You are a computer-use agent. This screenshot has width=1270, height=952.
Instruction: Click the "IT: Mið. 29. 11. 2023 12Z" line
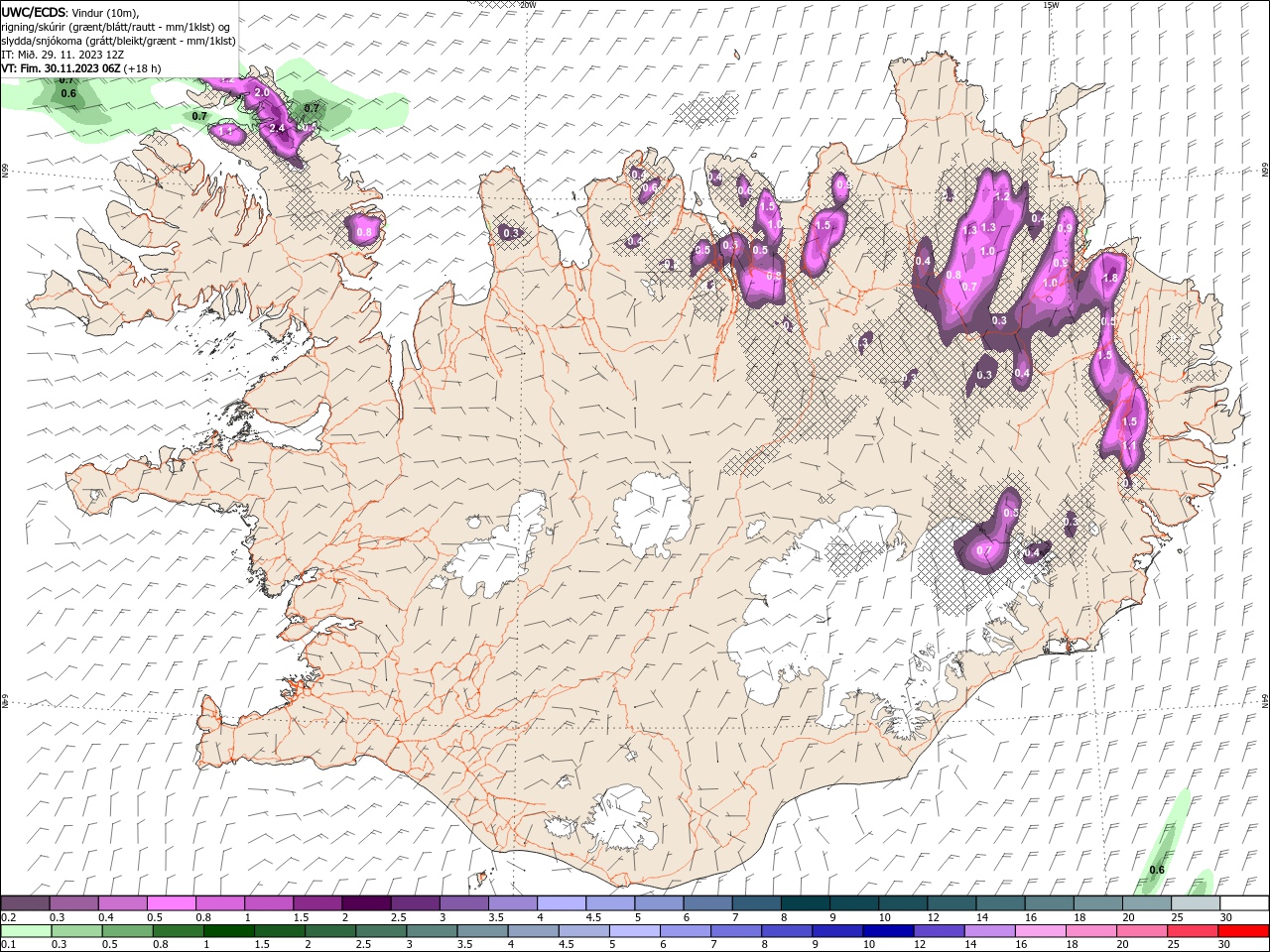pyautogui.click(x=63, y=55)
